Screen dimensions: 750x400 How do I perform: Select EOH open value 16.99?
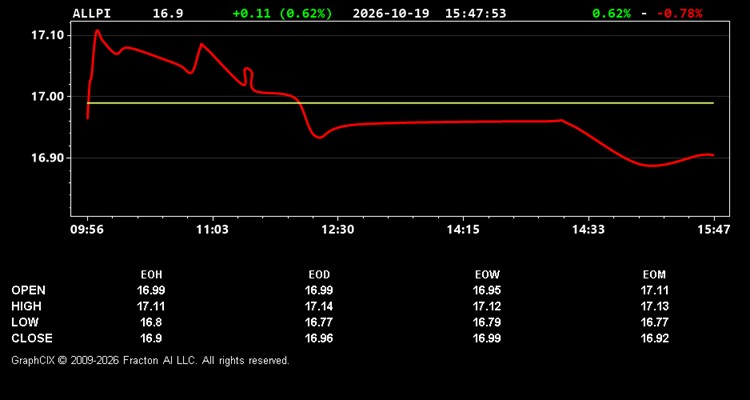coord(151,290)
